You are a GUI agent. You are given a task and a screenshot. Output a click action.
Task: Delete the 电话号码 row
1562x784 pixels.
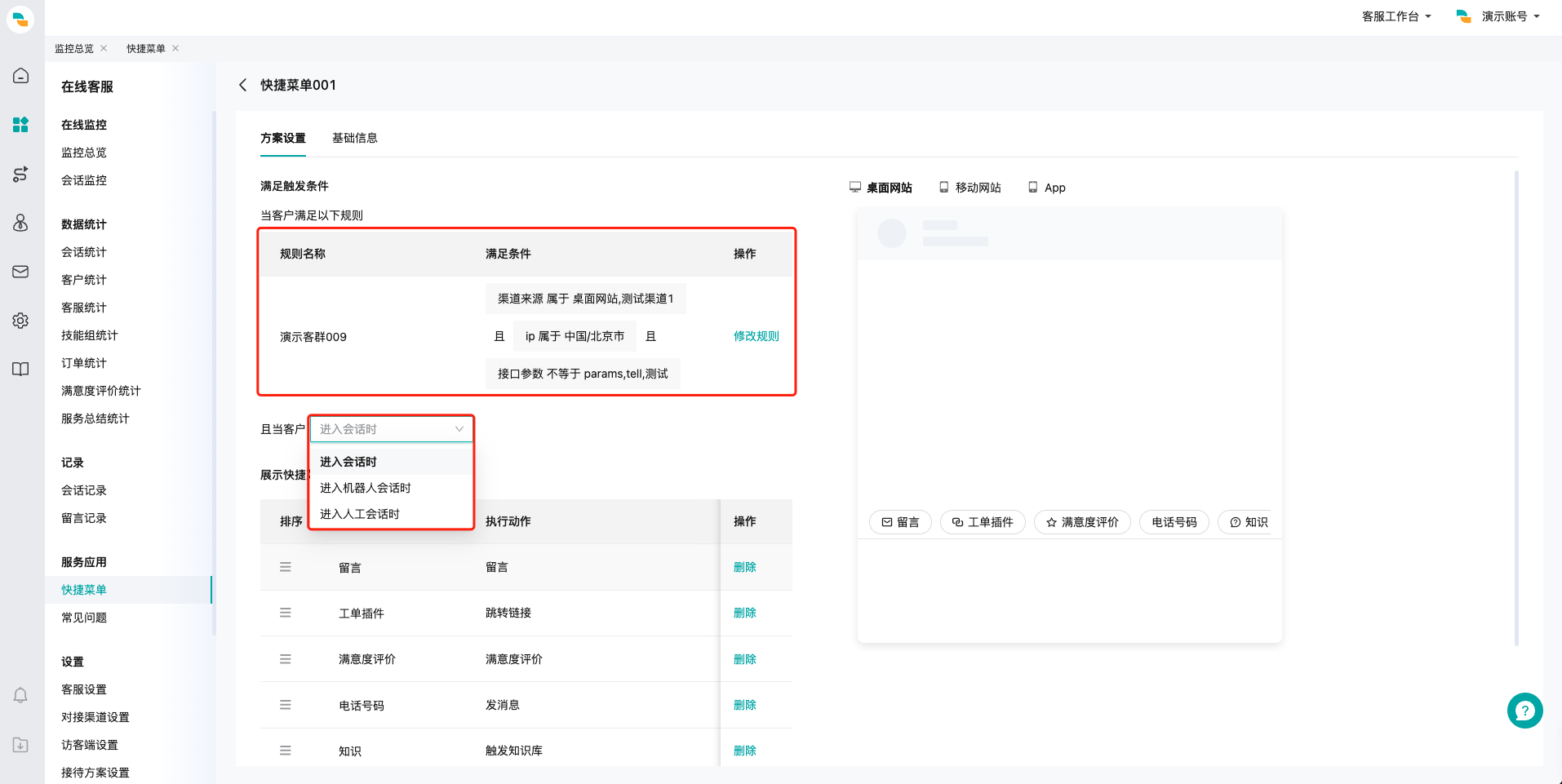coord(745,705)
